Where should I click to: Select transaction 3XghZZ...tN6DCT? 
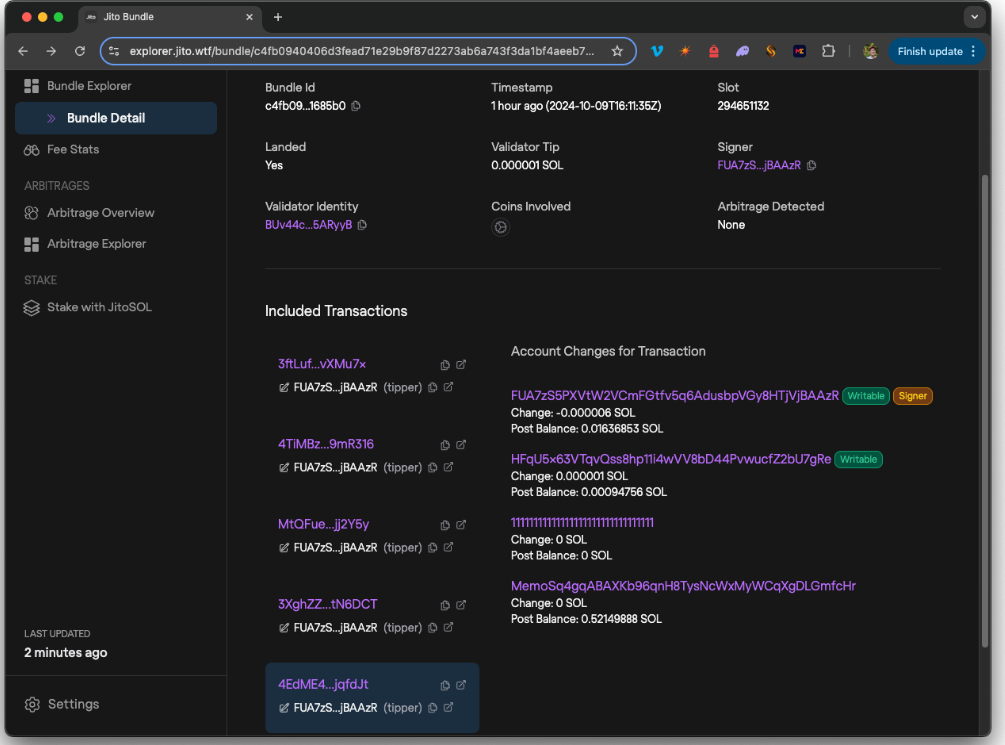(x=328, y=605)
